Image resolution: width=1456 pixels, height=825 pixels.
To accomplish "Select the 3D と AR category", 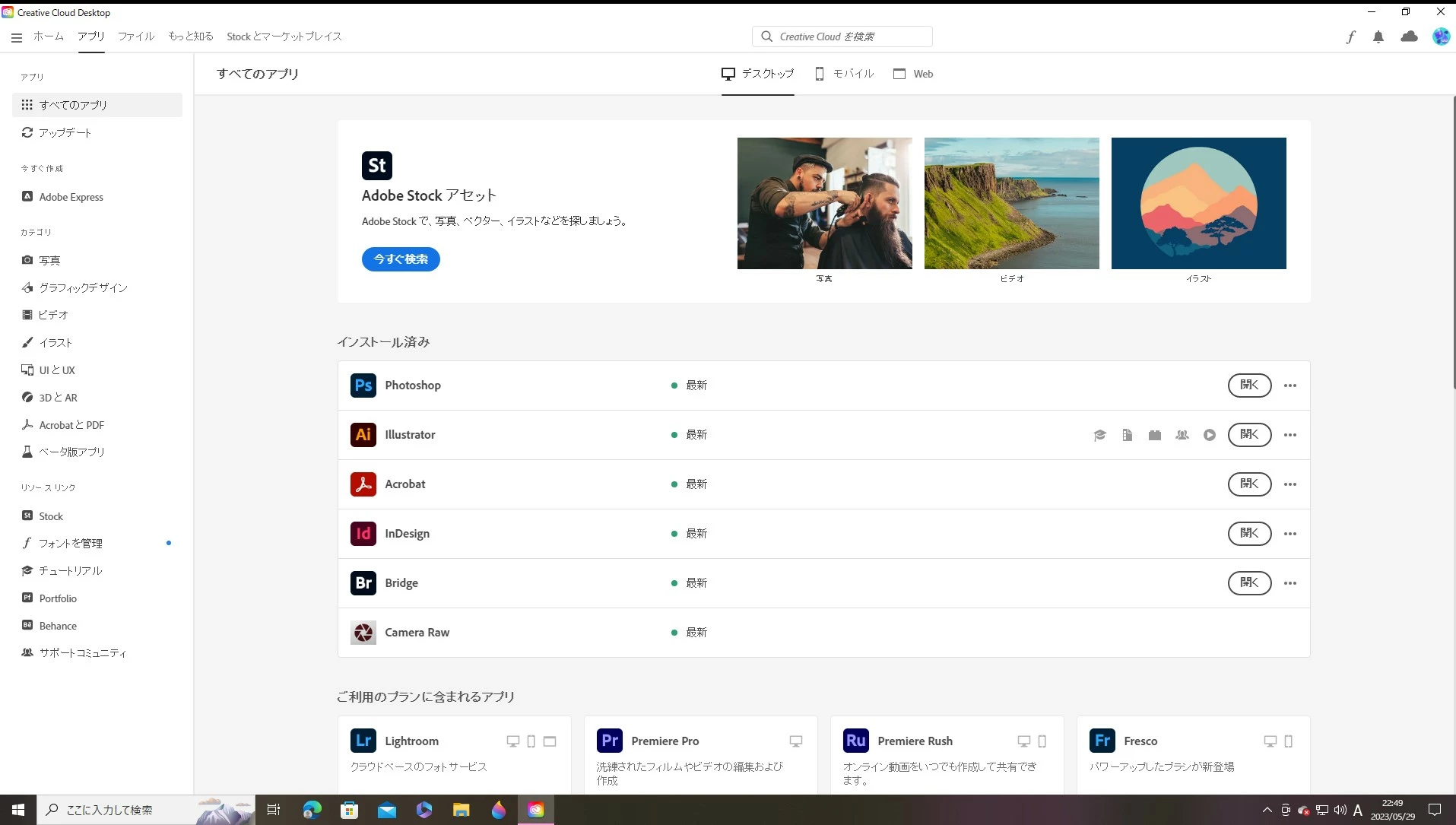I will (97, 398).
